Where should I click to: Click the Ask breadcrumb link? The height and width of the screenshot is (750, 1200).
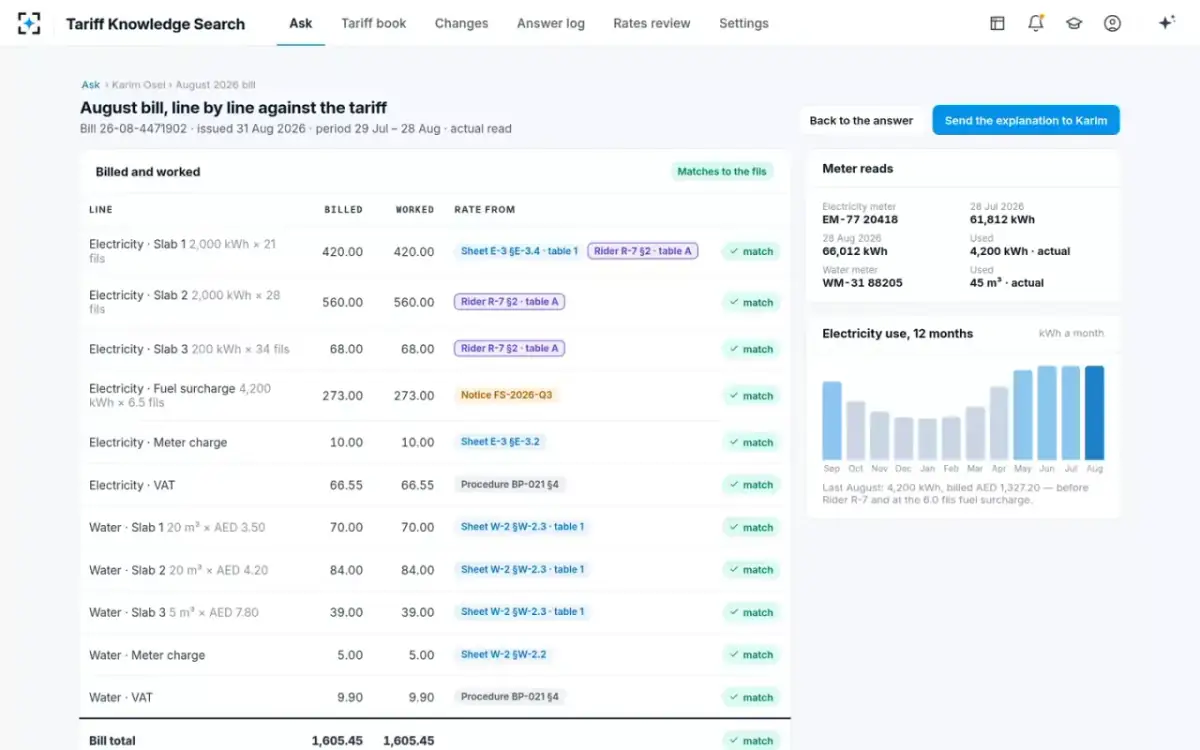click(91, 85)
